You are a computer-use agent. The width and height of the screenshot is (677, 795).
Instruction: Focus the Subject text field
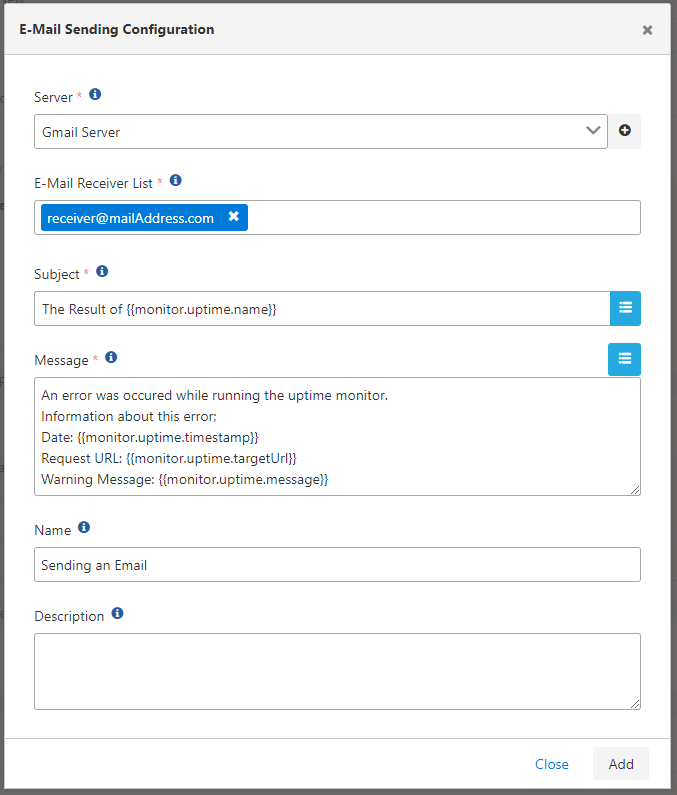click(x=320, y=309)
